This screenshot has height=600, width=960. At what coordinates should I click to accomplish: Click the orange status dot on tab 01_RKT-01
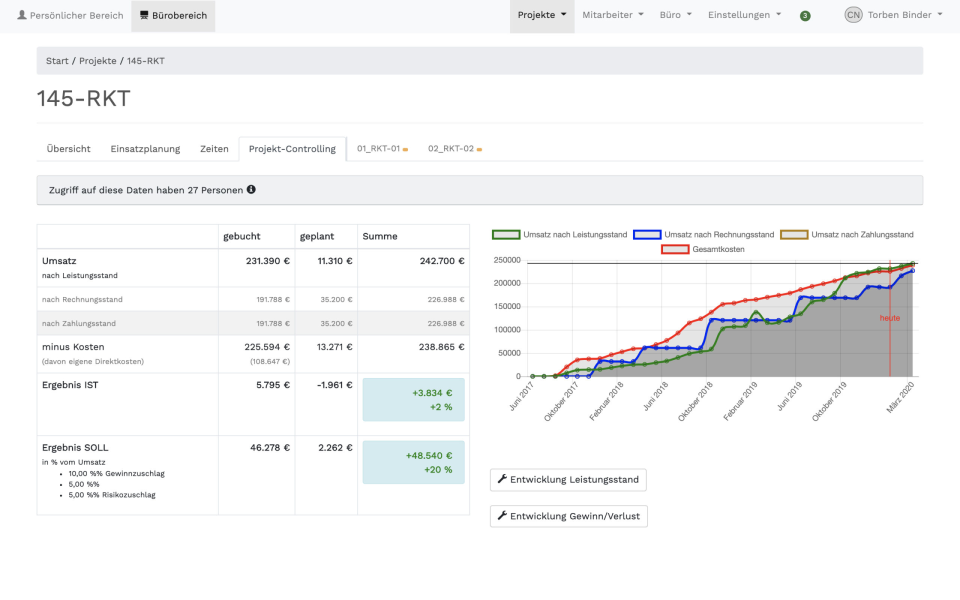(x=407, y=147)
